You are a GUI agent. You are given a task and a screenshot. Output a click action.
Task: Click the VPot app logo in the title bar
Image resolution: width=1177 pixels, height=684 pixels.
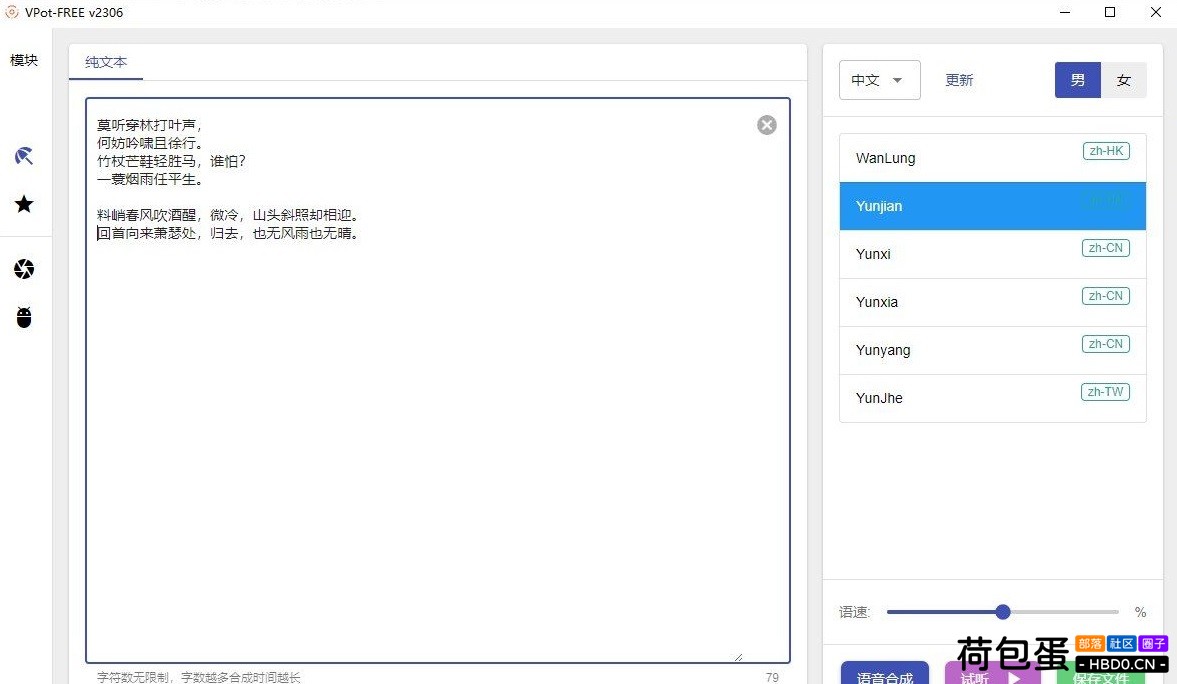pyautogui.click(x=11, y=12)
